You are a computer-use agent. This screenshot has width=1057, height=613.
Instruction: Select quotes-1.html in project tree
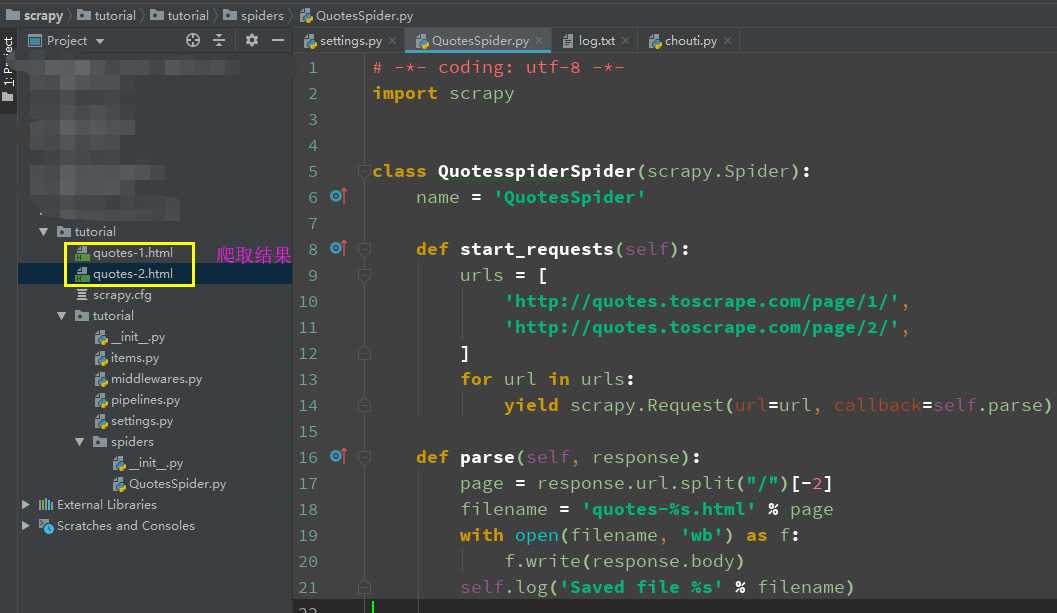tap(133, 253)
